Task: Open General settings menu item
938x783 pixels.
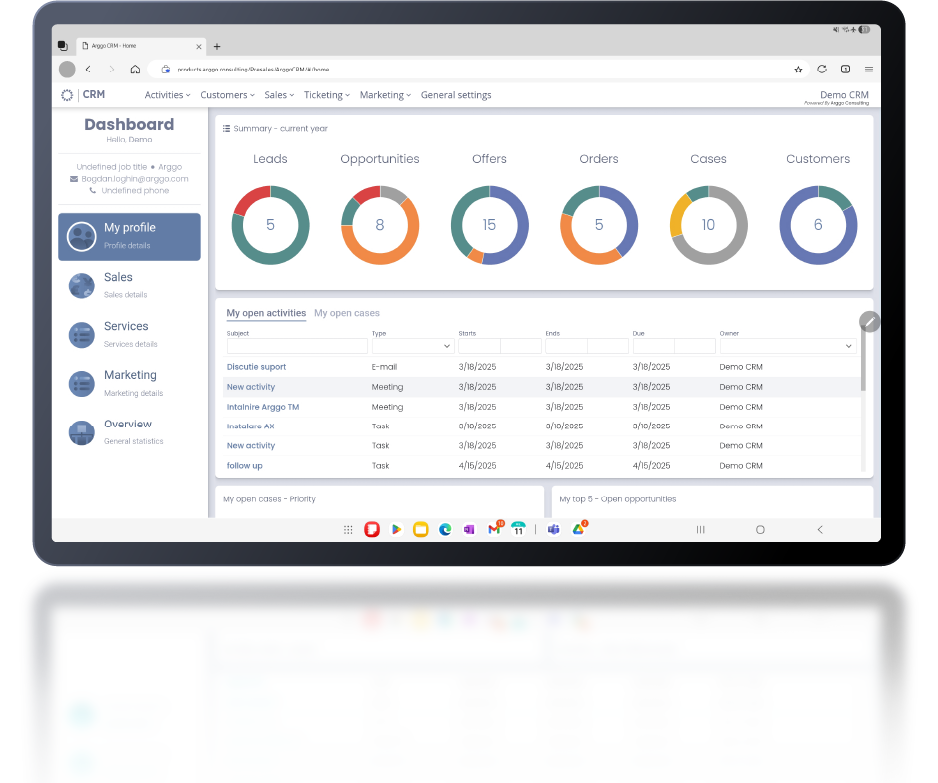Action: click(456, 95)
